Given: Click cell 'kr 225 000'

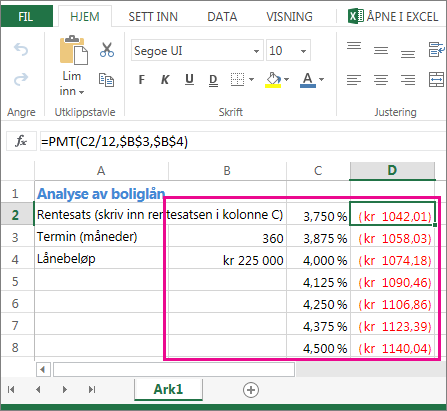Looking at the screenshot, I should [x=227, y=259].
